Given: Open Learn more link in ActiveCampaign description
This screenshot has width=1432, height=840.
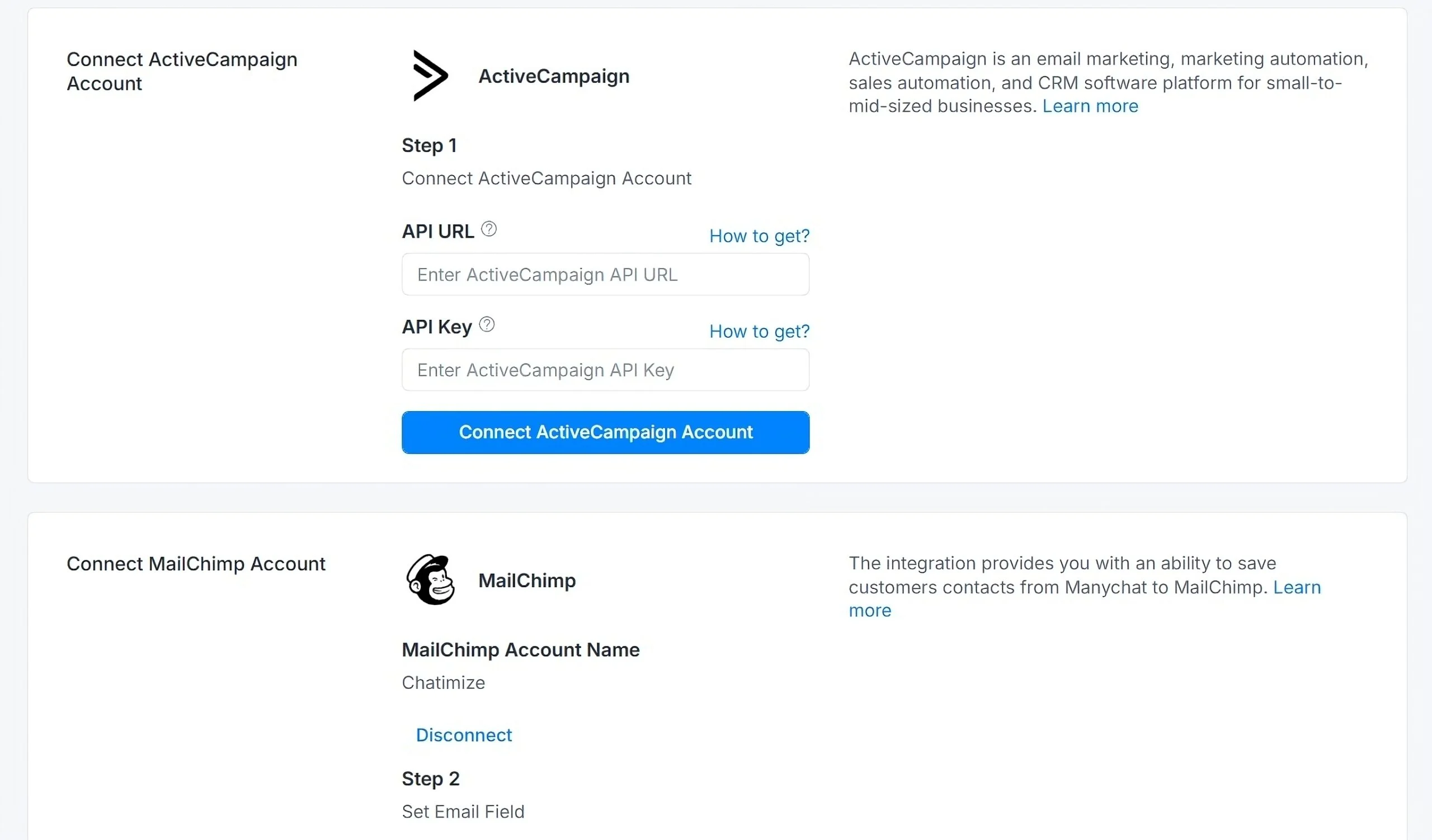Looking at the screenshot, I should [1090, 106].
